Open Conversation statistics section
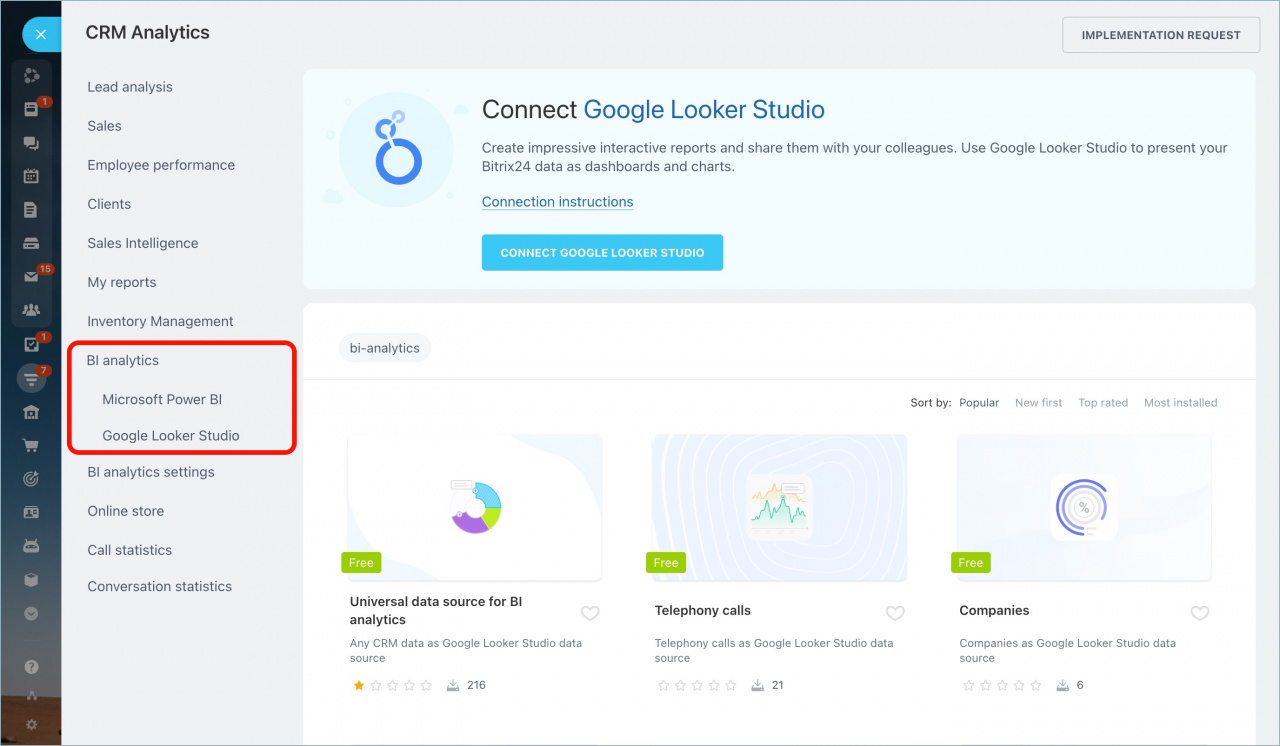The width and height of the screenshot is (1280, 746). tap(160, 586)
